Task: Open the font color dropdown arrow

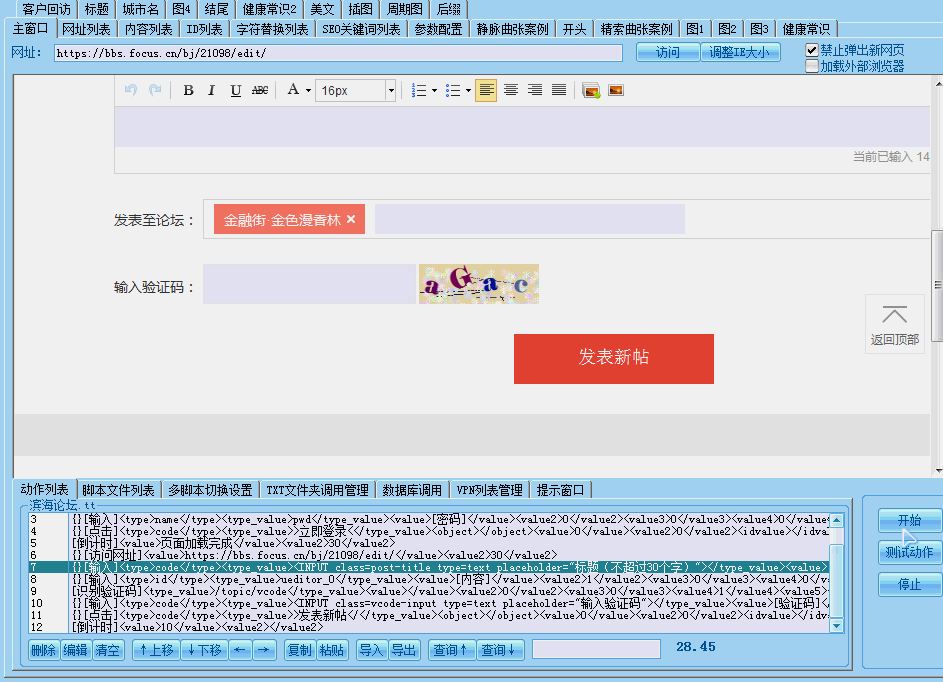Action: [x=308, y=91]
